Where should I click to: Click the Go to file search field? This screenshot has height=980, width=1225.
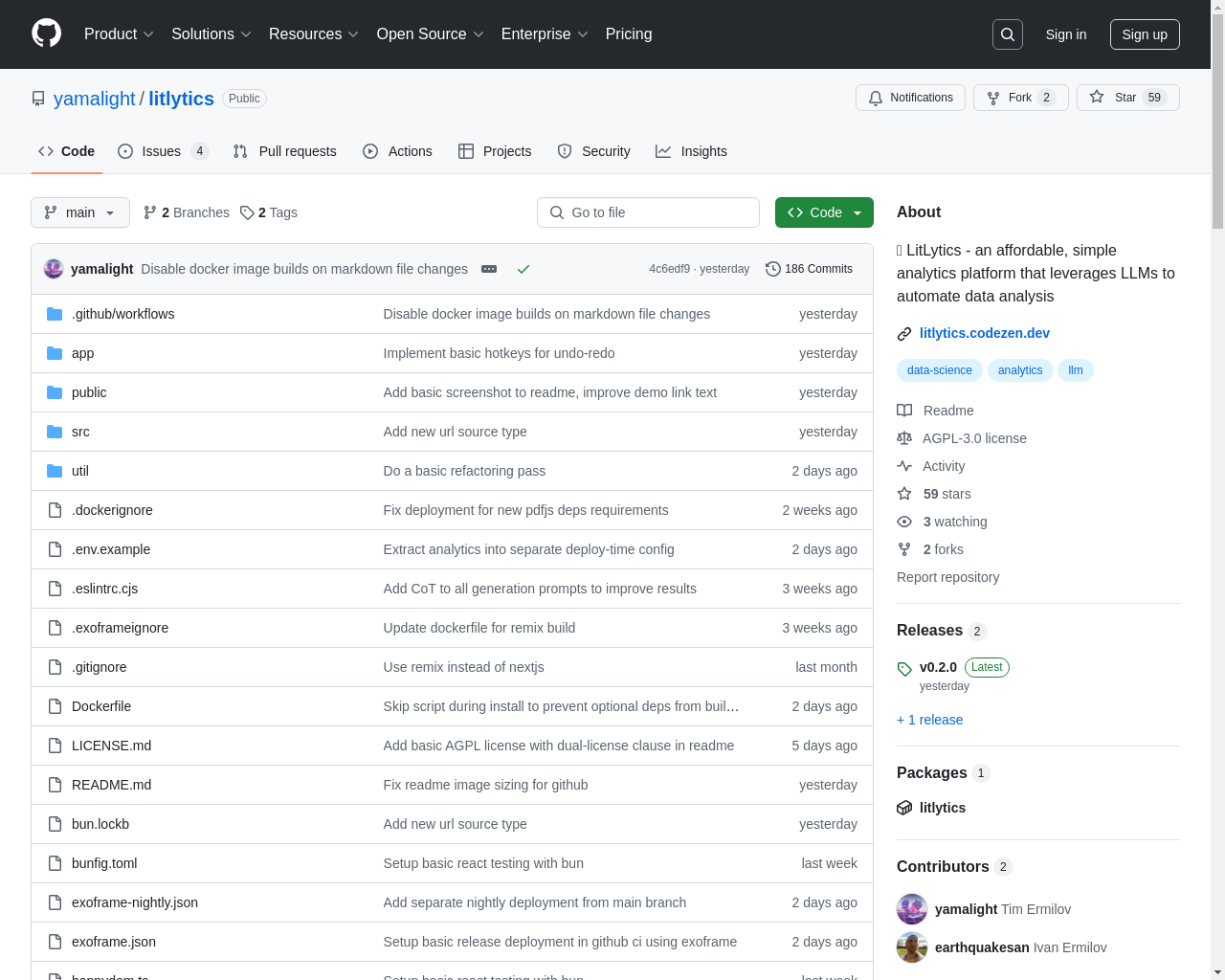(x=648, y=212)
